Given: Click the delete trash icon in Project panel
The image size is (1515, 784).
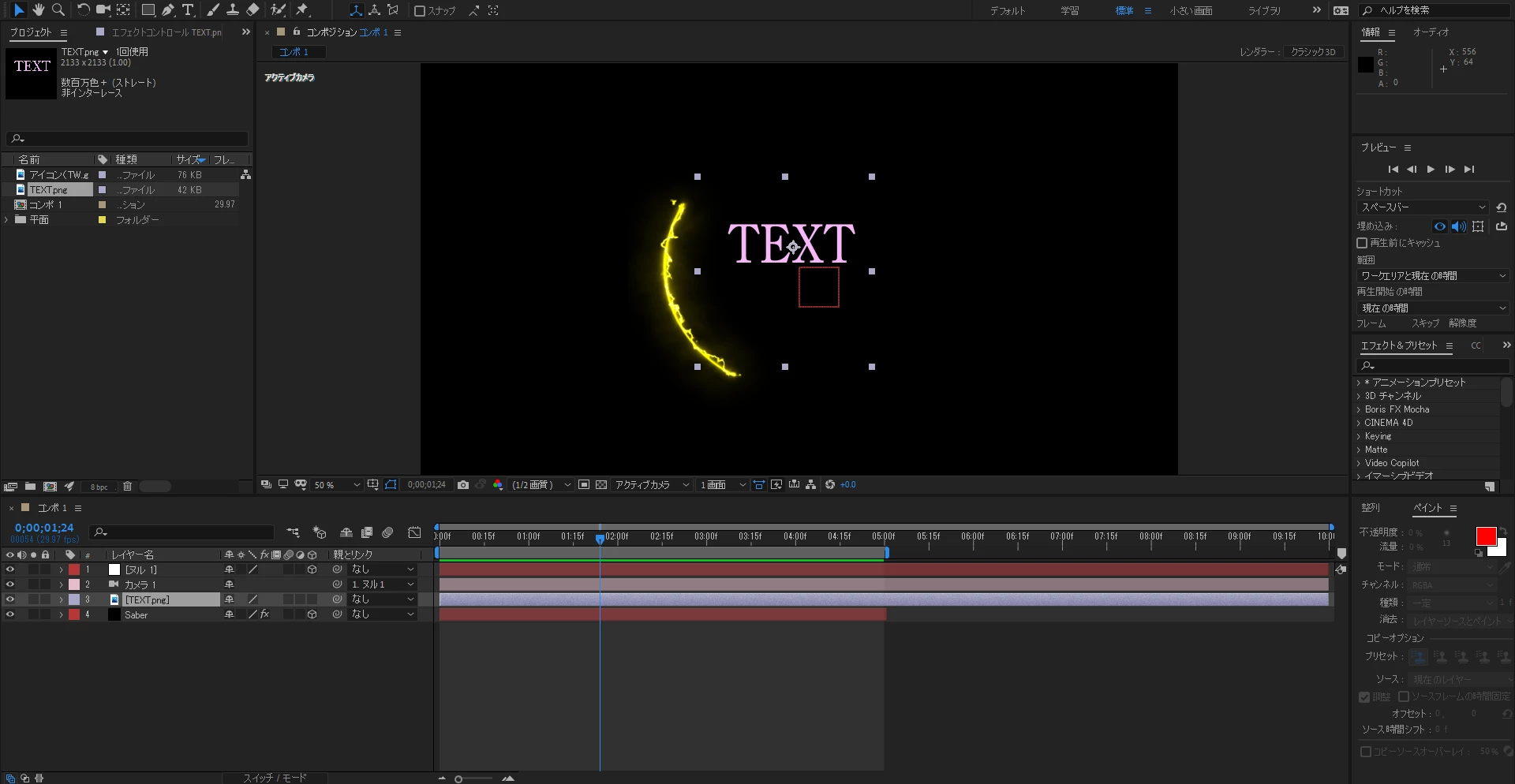Looking at the screenshot, I should coord(127,487).
